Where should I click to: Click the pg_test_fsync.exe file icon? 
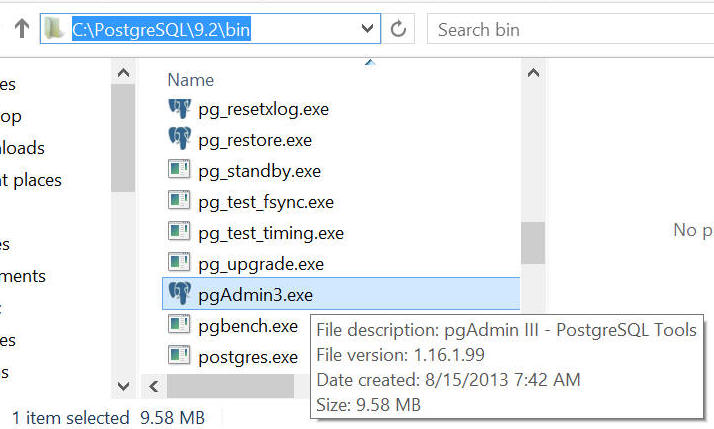(x=179, y=200)
